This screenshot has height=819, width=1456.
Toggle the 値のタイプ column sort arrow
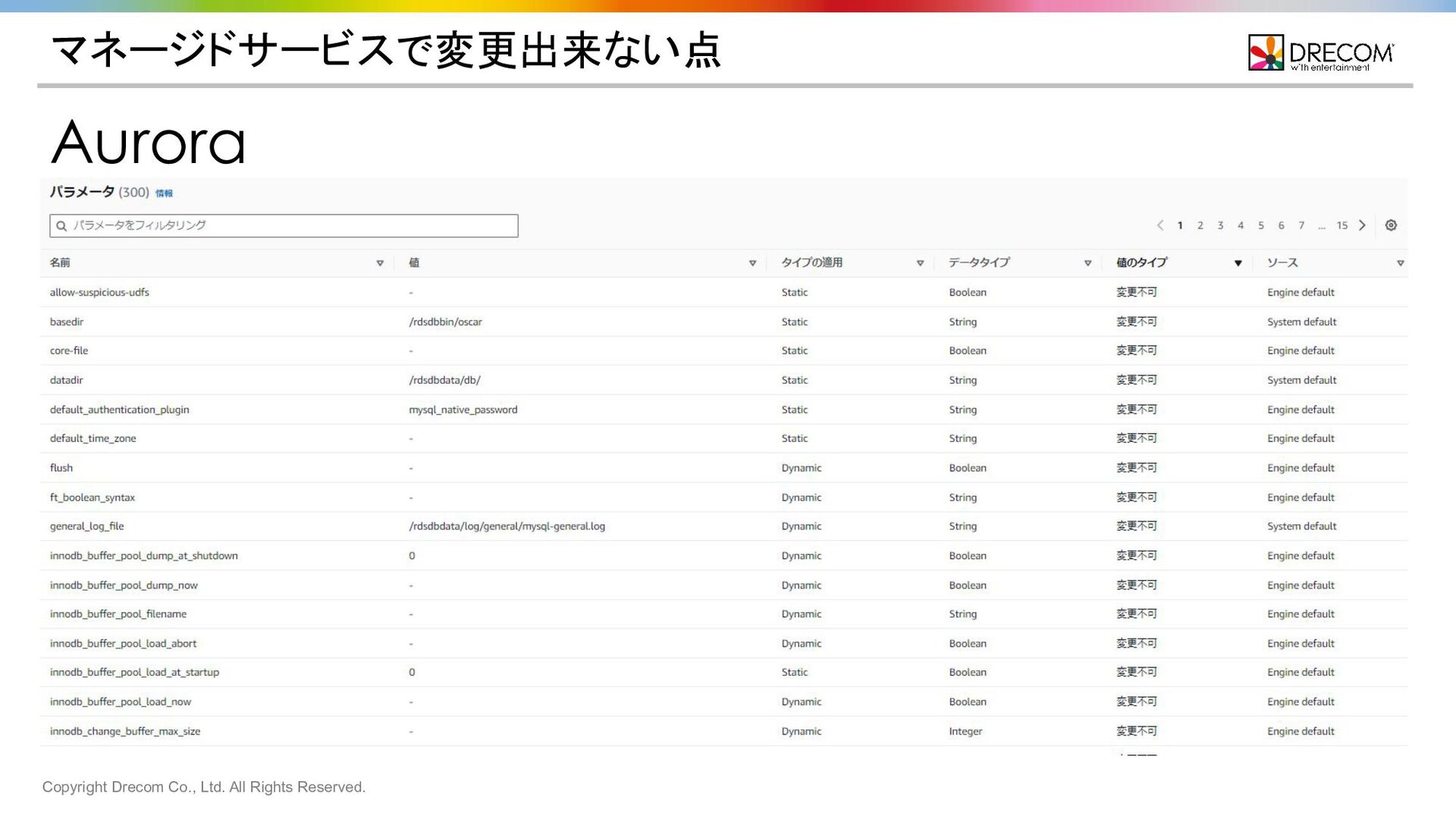[1238, 263]
